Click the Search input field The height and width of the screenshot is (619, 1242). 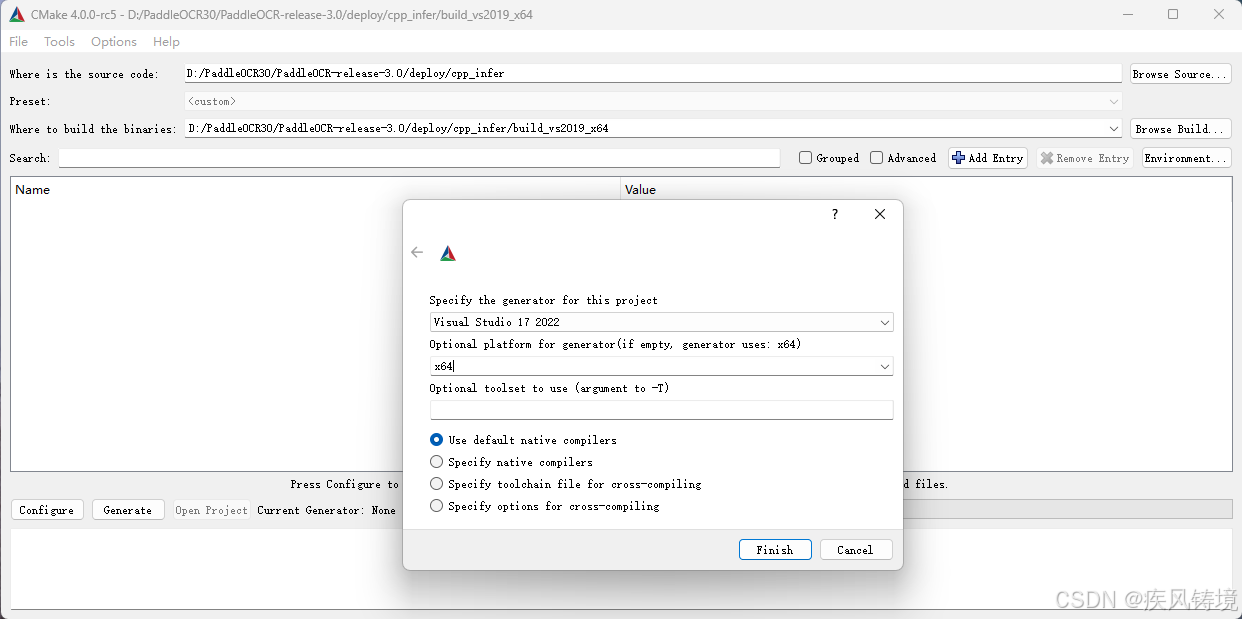coord(419,158)
